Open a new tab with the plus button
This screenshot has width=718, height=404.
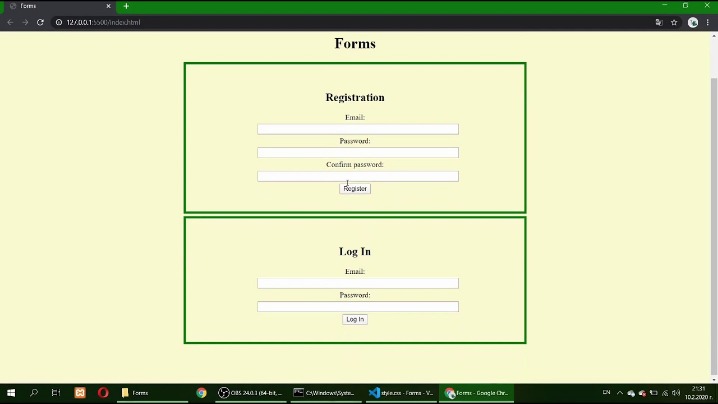point(126,6)
